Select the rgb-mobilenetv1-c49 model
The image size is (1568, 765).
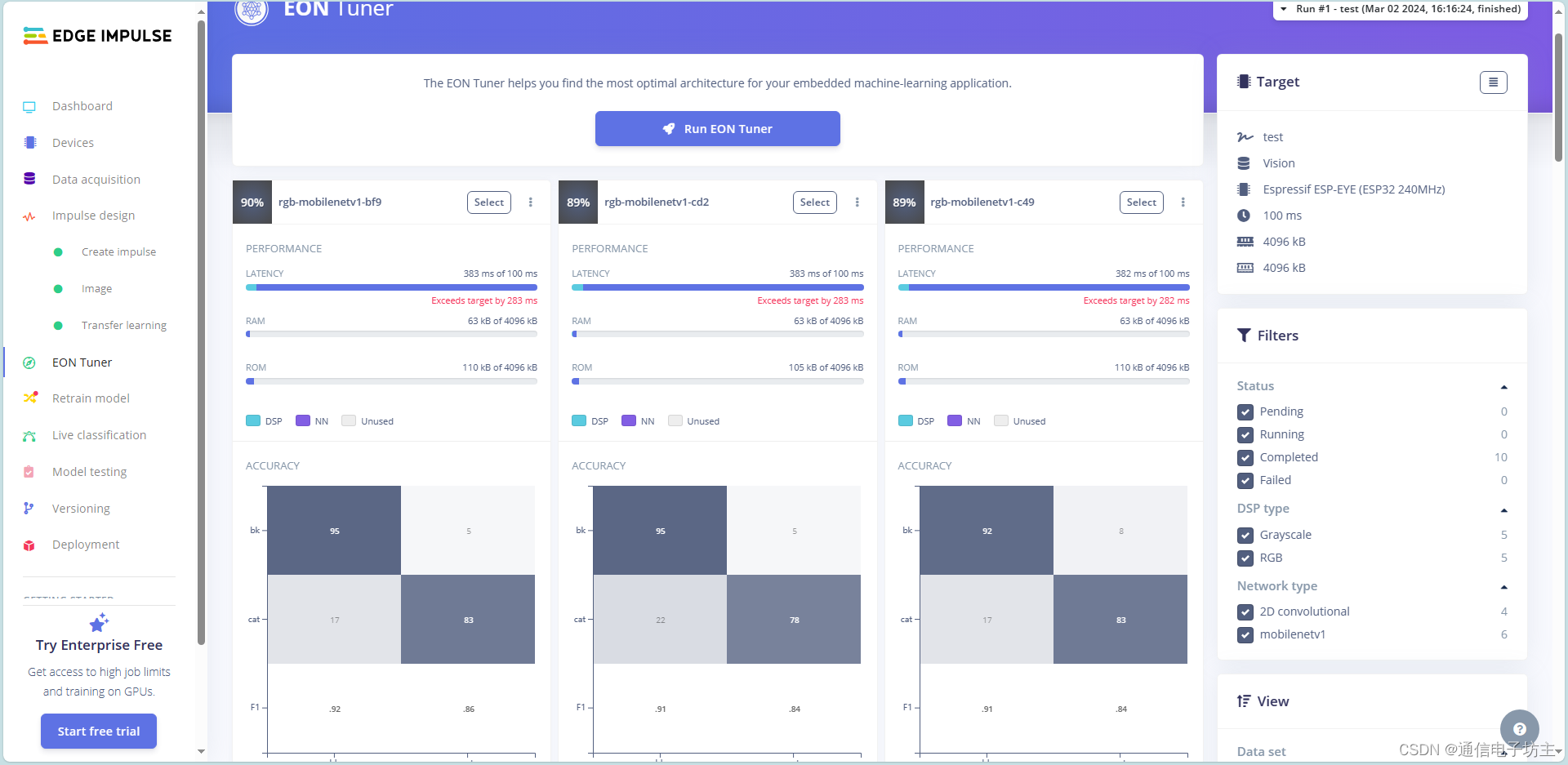1141,202
